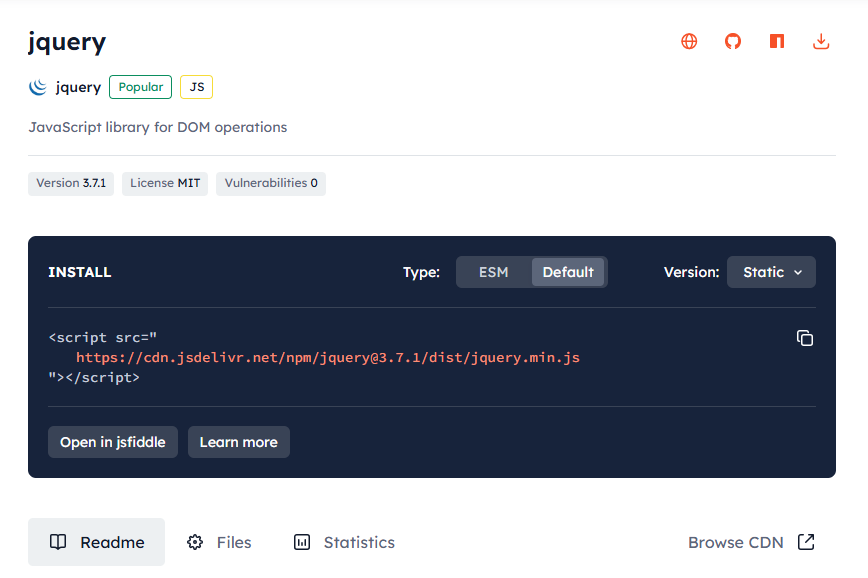The height and width of the screenshot is (578, 868).
Task: Switch to the Statistics tab
Action: (344, 542)
